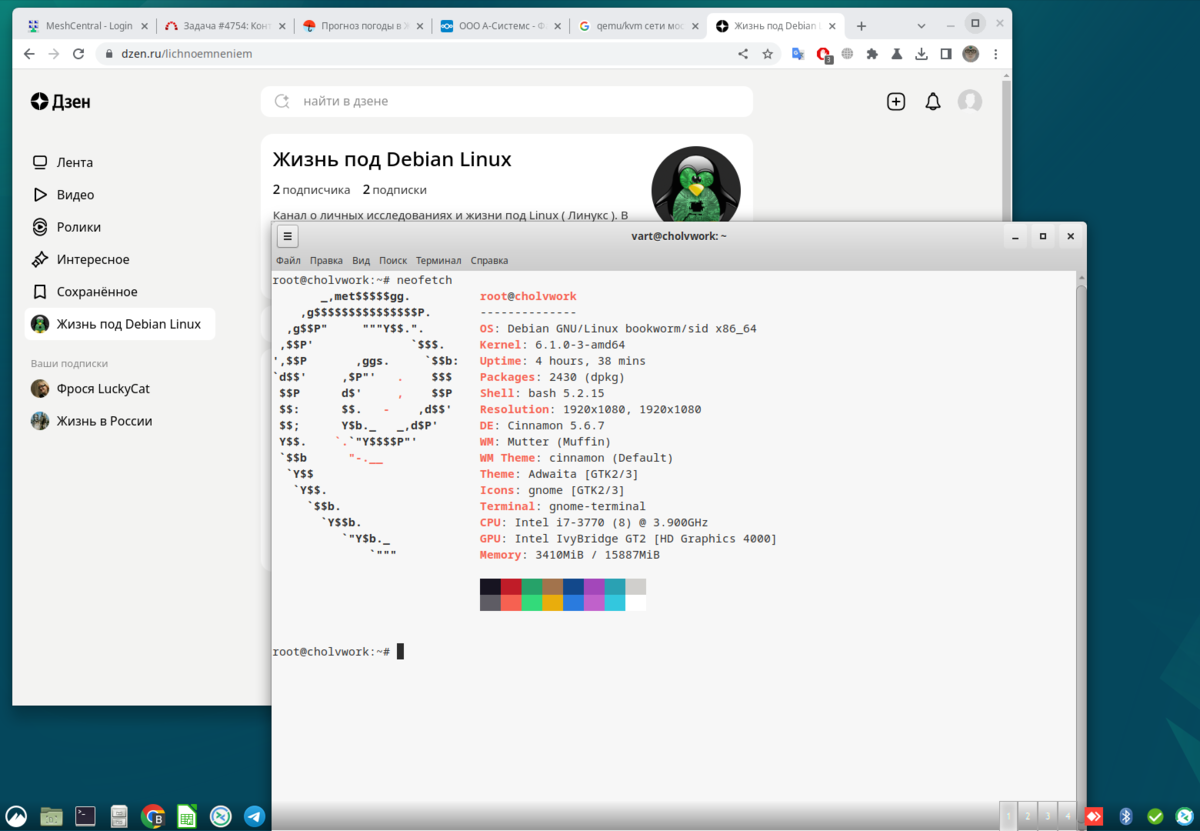Open terminal Вид menu
Viewport: 1200px width, 831px height.
(361, 260)
